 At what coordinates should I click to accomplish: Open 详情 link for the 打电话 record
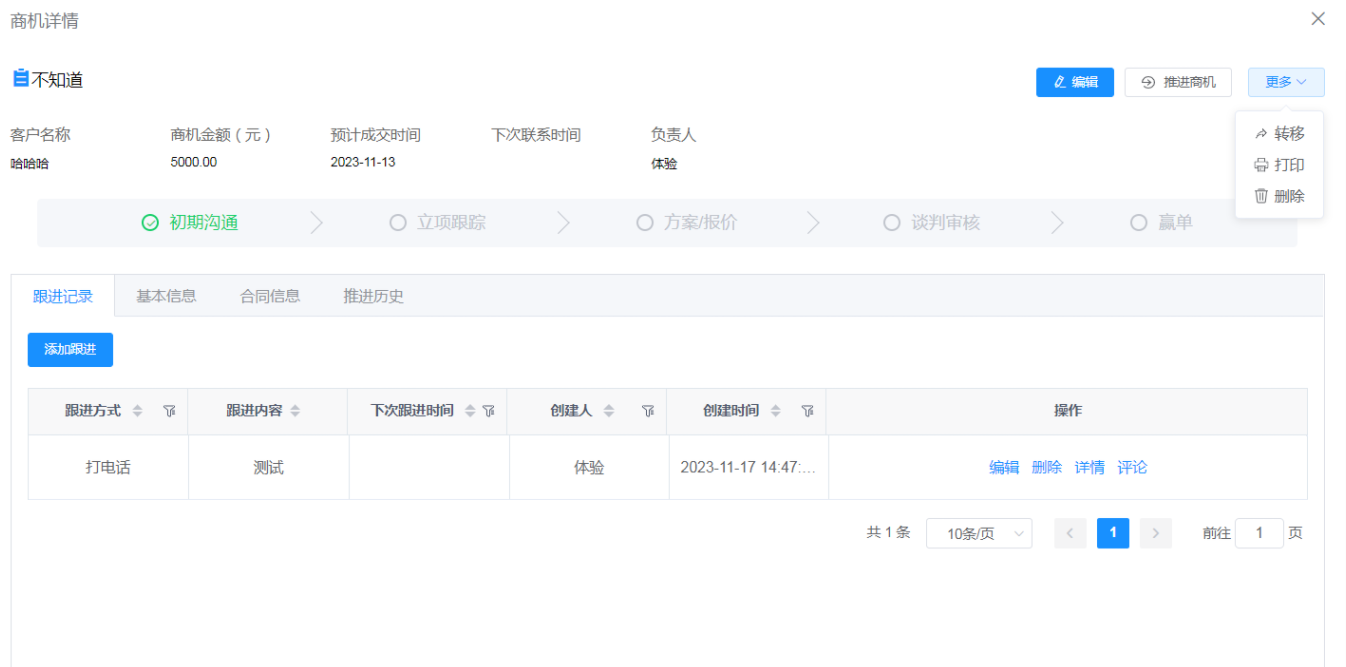tap(1089, 467)
